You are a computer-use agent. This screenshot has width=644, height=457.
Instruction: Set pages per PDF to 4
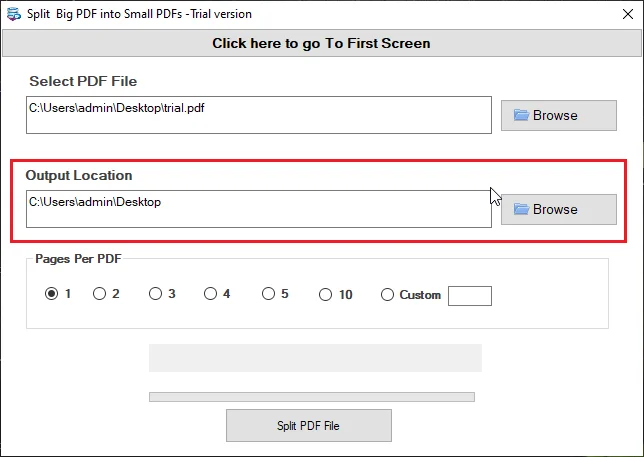(210, 294)
